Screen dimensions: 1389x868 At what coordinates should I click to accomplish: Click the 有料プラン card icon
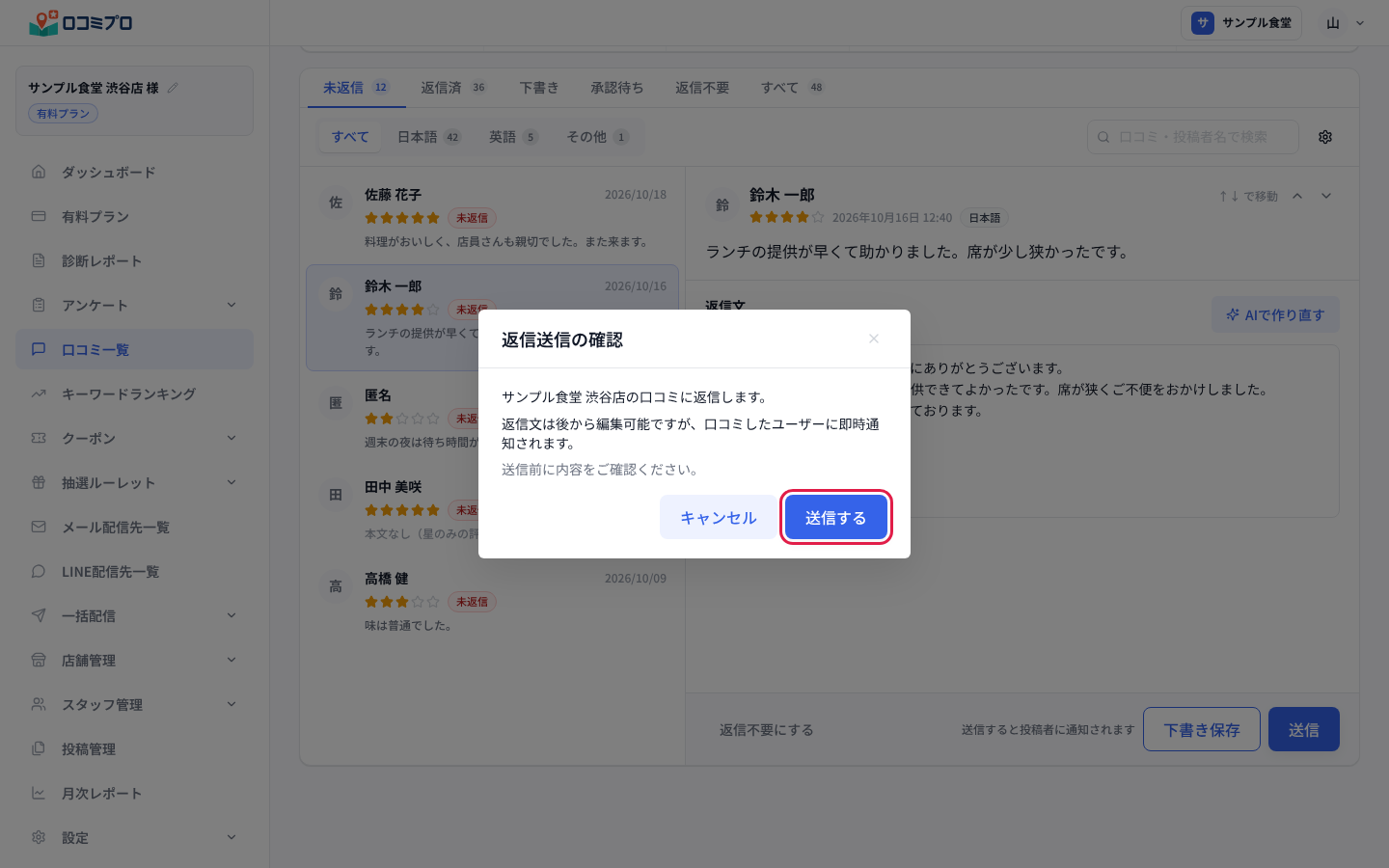coord(39,216)
